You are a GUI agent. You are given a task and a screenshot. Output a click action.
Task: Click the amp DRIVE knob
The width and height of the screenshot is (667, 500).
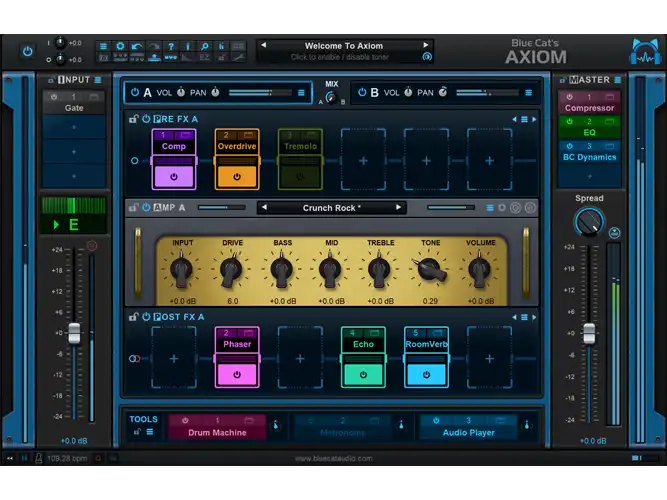coord(231,270)
